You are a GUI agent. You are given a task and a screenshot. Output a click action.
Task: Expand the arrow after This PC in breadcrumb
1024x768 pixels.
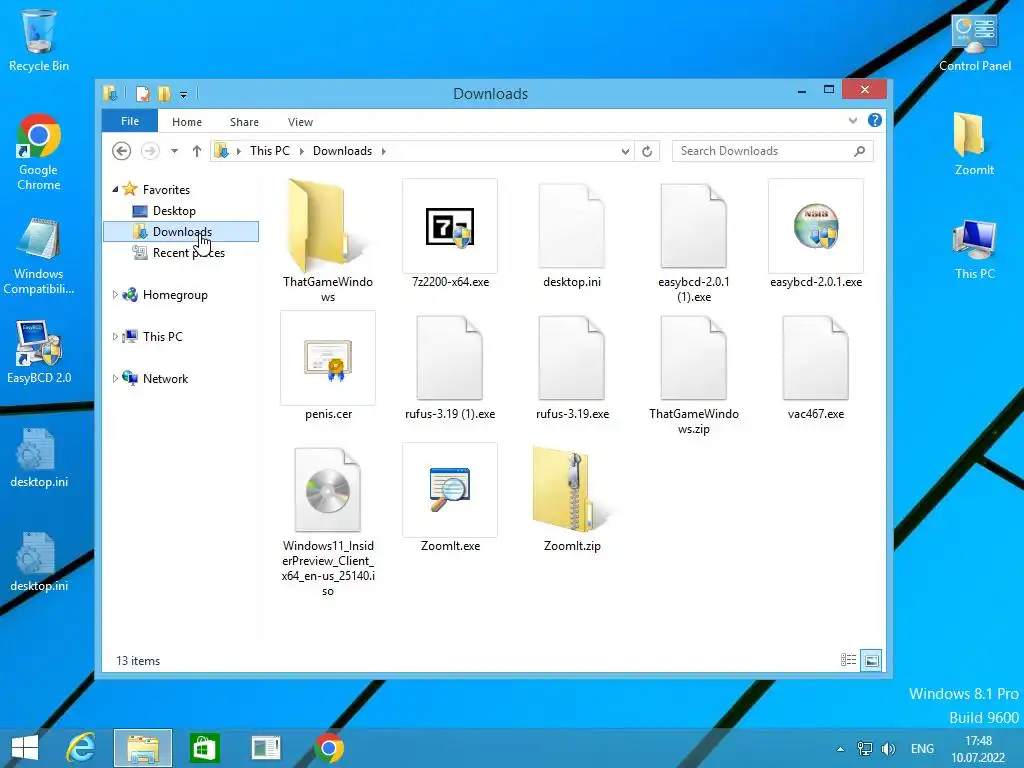302,152
